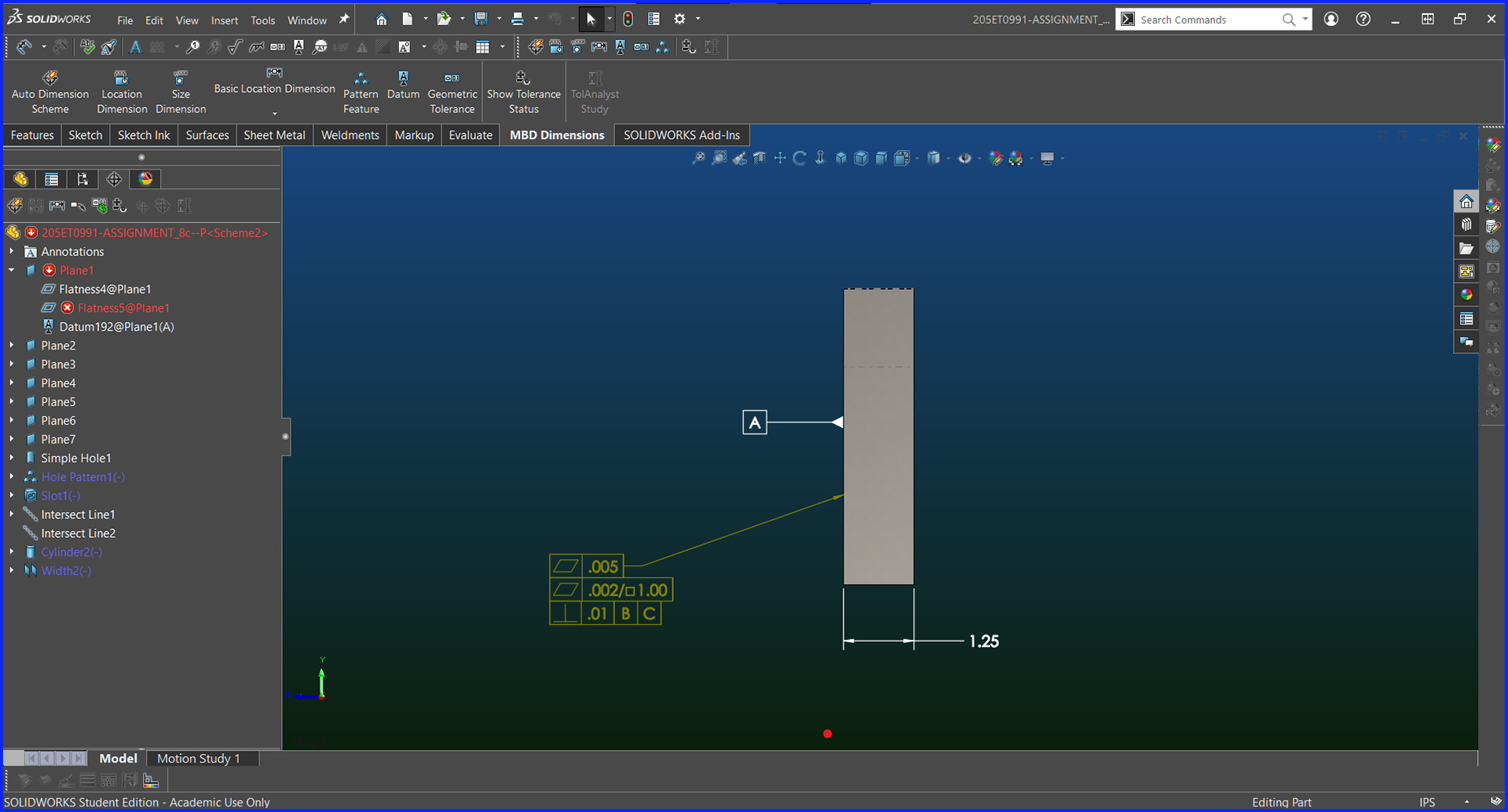Select Flatness5@Plane1 error item

[x=123, y=308]
